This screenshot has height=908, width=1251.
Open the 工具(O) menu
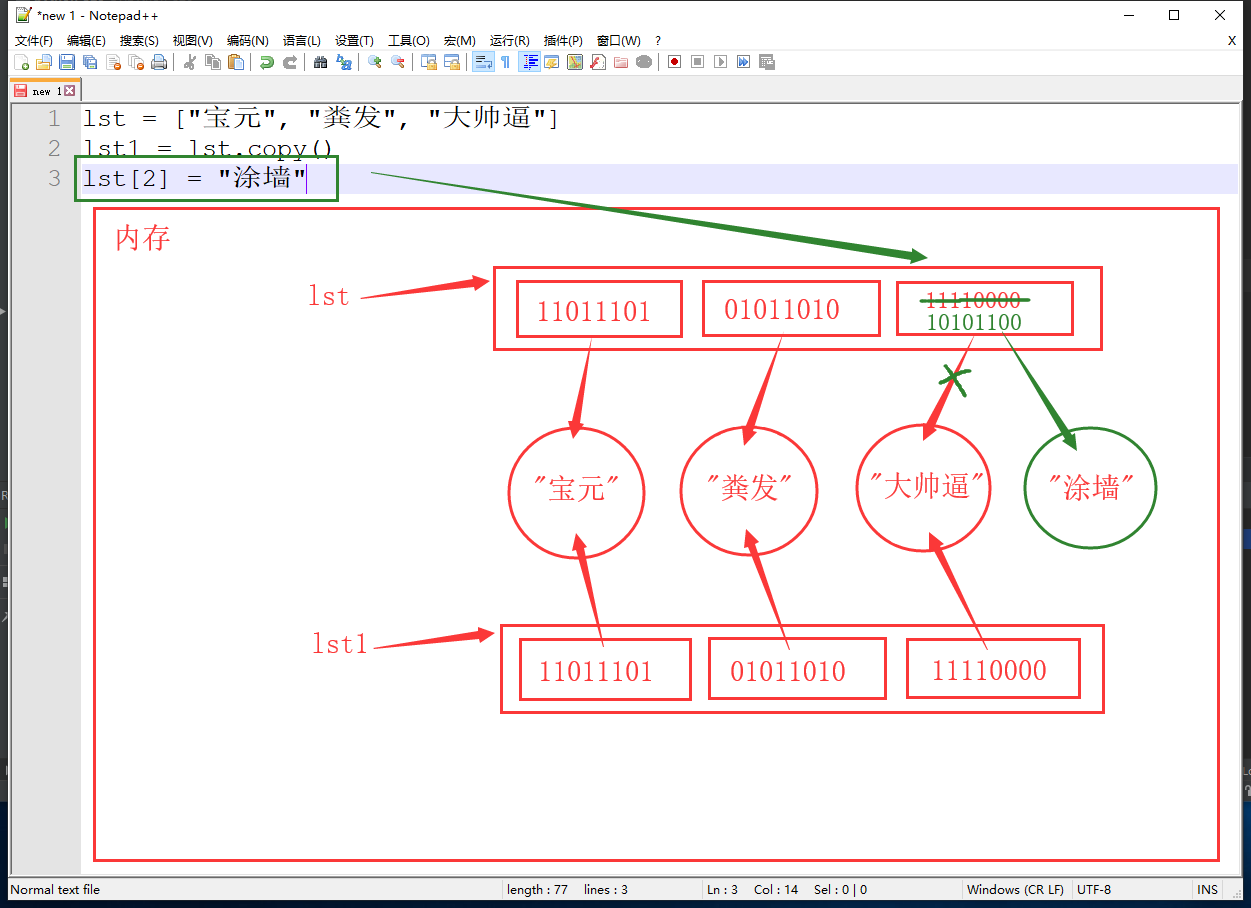tap(408, 40)
